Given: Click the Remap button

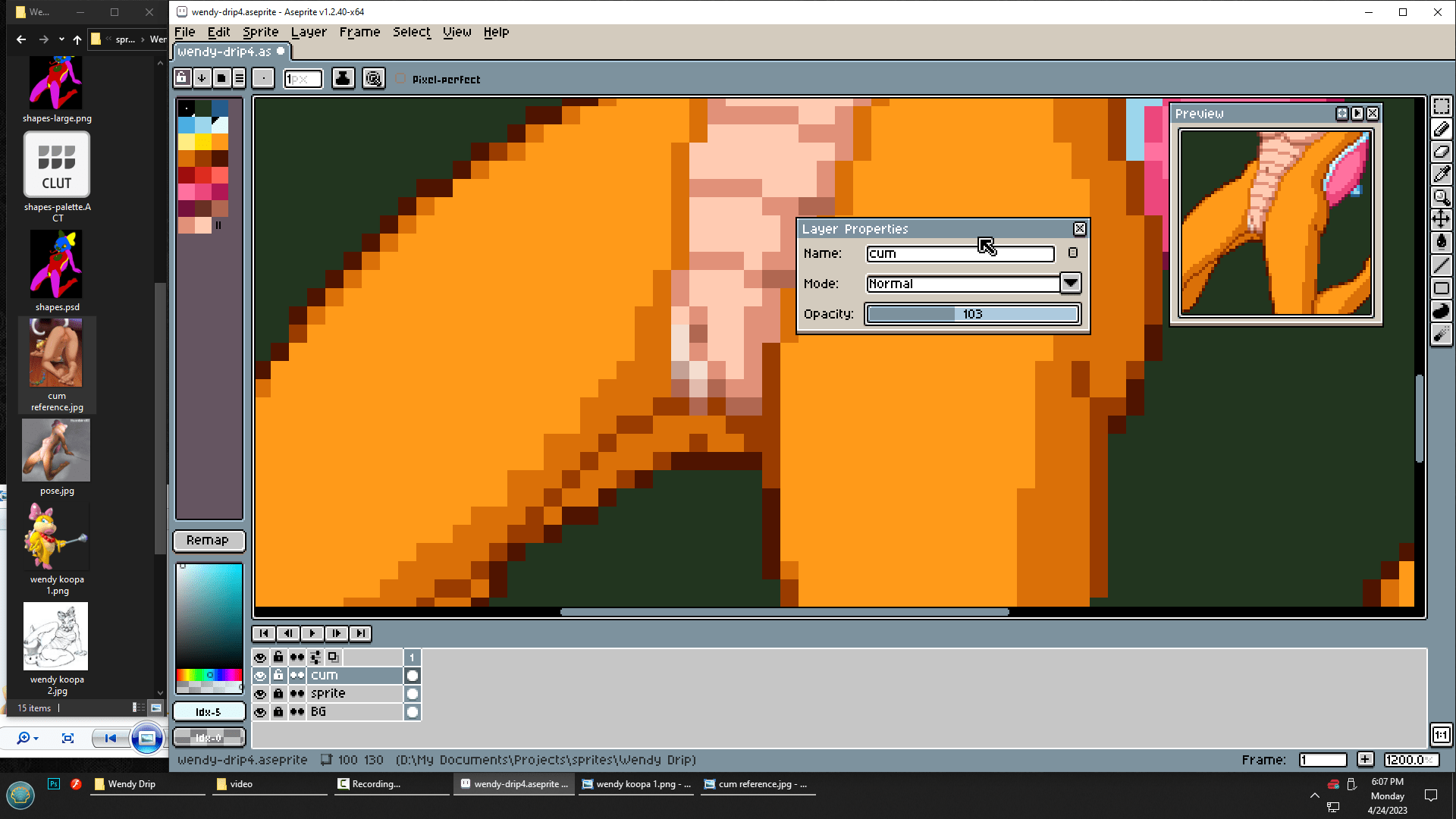Looking at the screenshot, I should click(x=208, y=540).
